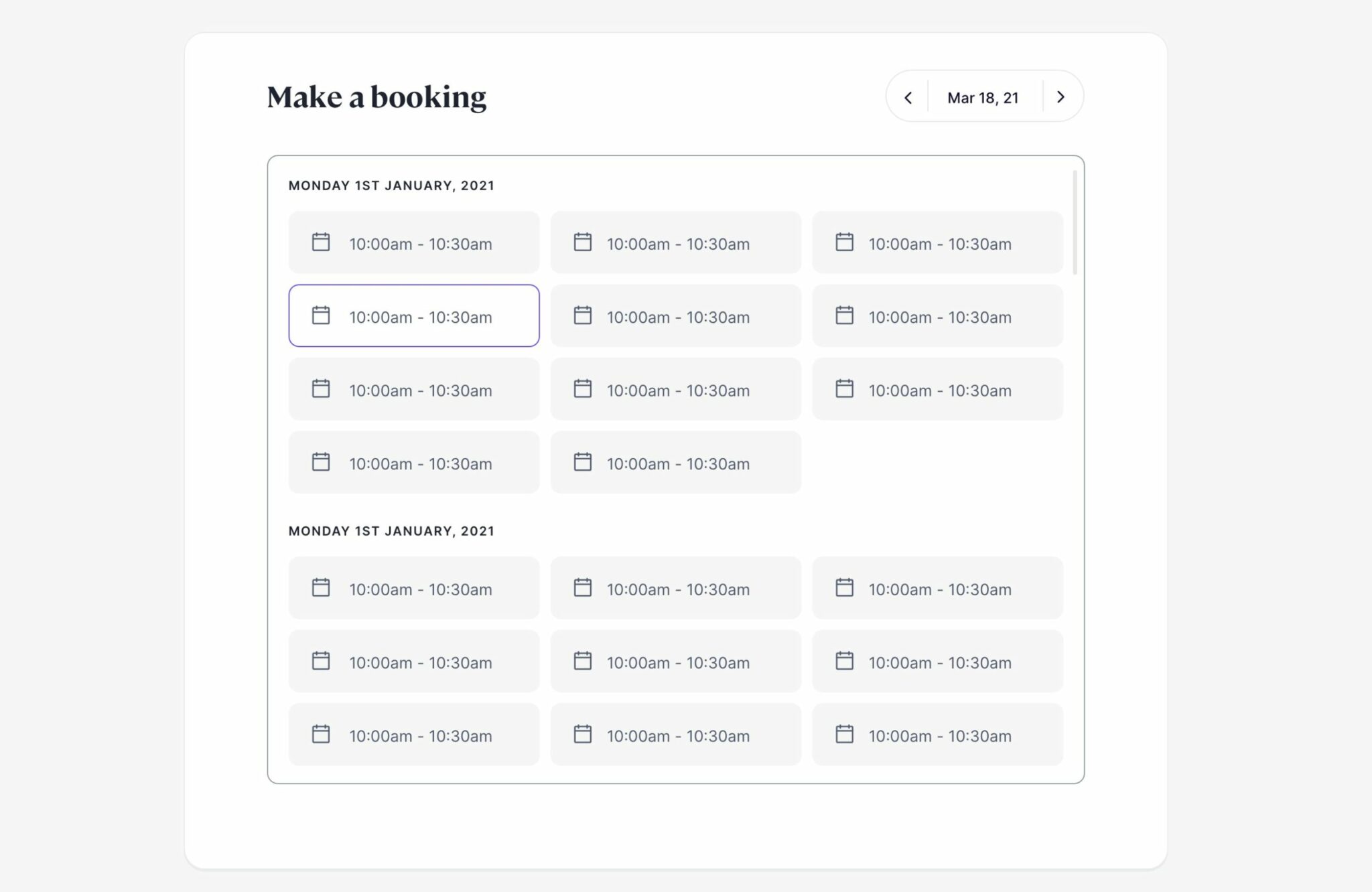Click the calendar icon in the bottom-right time slot

point(844,734)
